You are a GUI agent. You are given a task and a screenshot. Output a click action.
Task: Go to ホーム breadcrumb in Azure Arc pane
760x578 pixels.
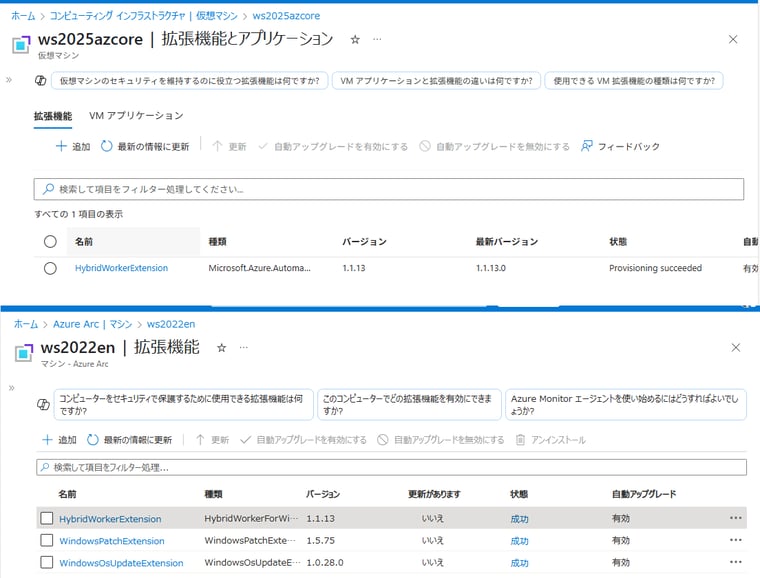pyautogui.click(x=26, y=324)
